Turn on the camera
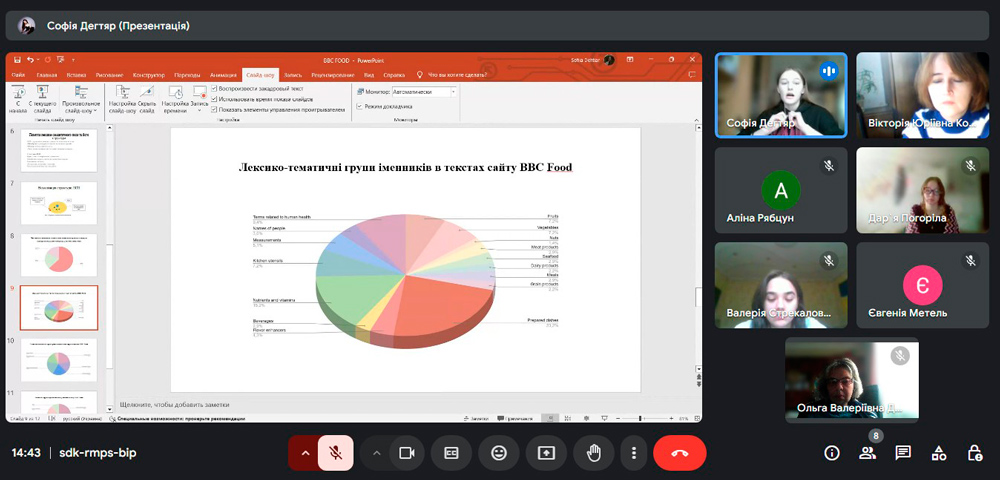Image resolution: width=1000 pixels, height=480 pixels. 406,453
